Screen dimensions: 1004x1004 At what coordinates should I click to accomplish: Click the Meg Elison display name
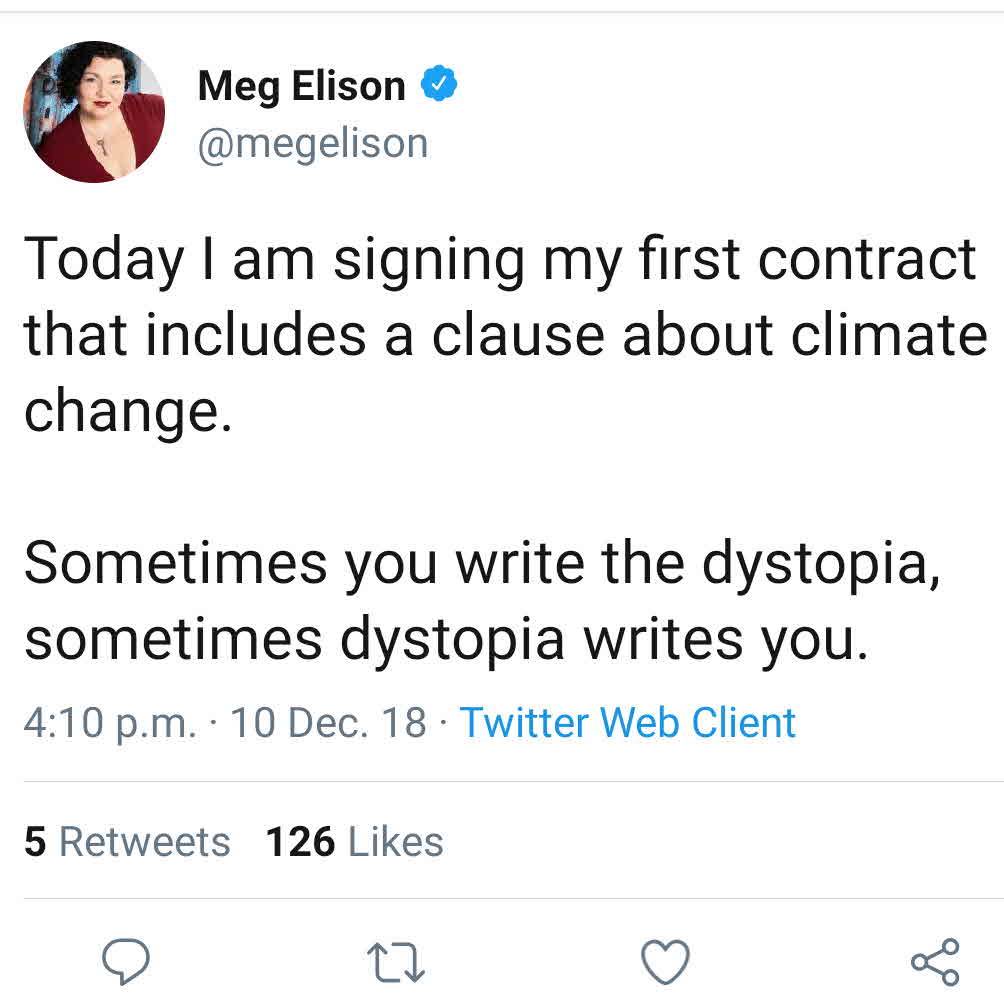(301, 86)
